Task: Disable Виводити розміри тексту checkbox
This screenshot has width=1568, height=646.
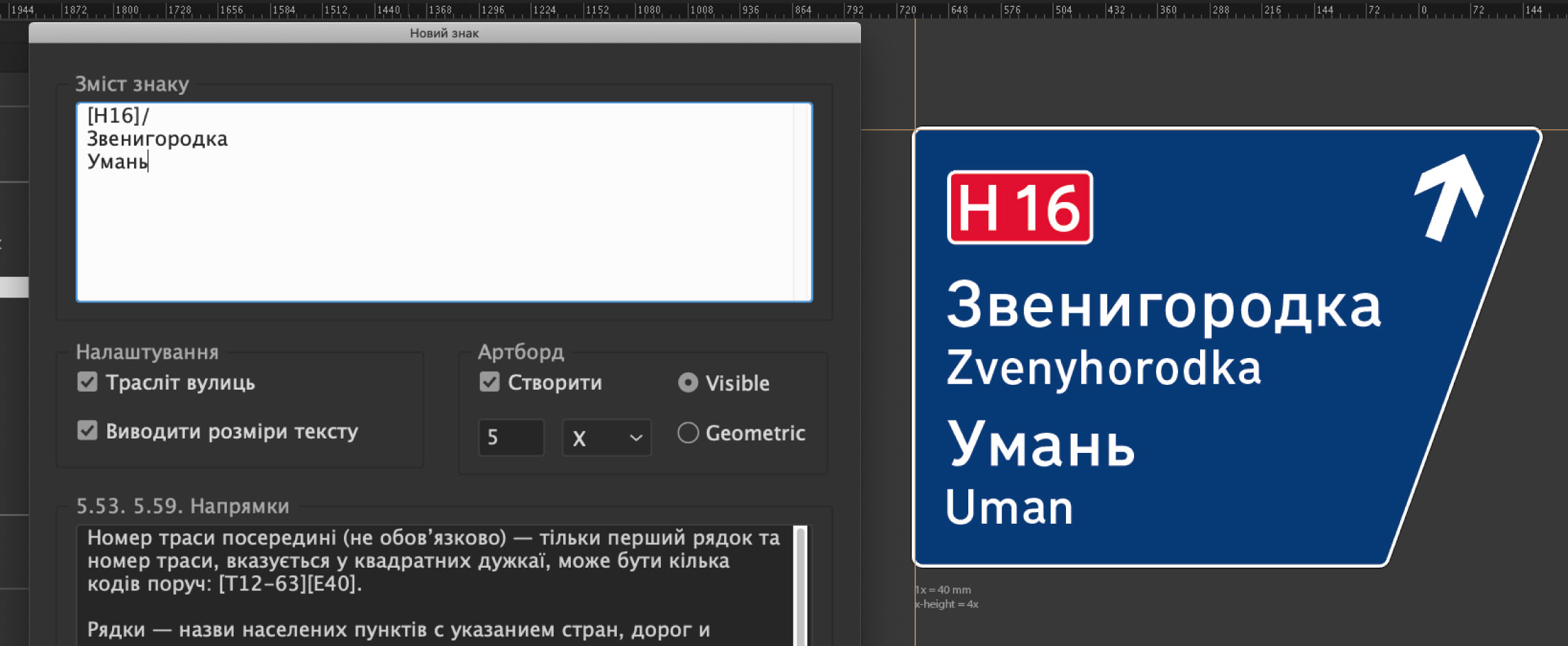Action: coord(87,431)
